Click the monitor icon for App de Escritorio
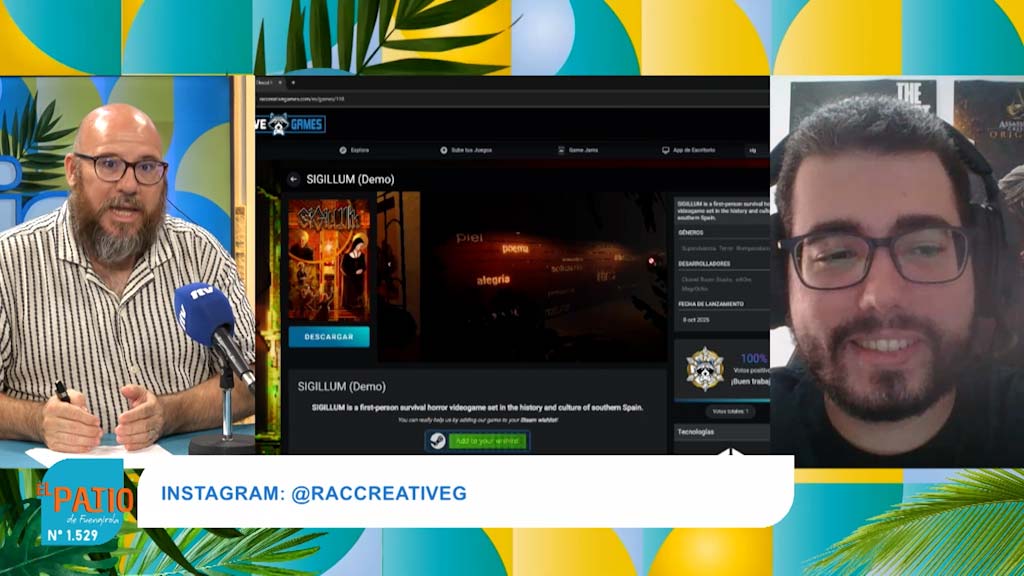This screenshot has height=576, width=1024. point(665,150)
